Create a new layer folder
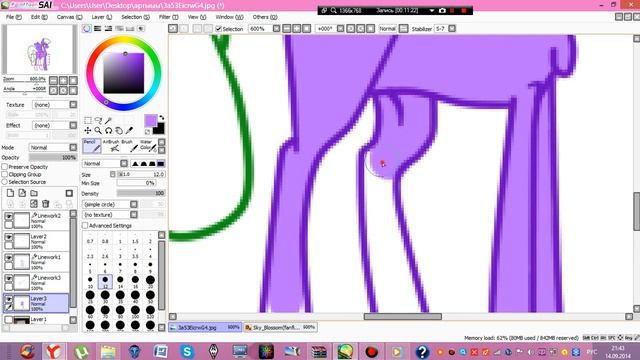The image size is (640, 360). [34, 193]
